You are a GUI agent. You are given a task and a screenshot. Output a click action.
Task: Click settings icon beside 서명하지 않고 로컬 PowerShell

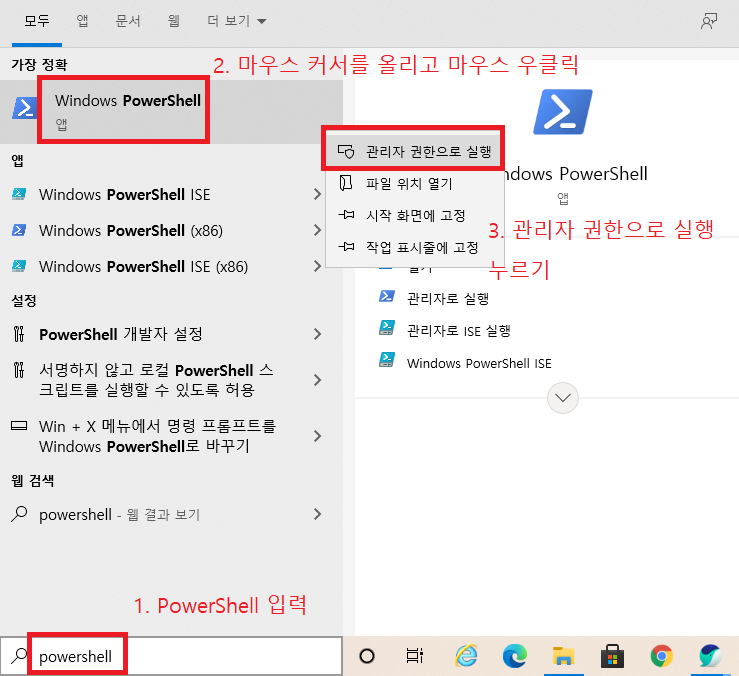coord(19,370)
